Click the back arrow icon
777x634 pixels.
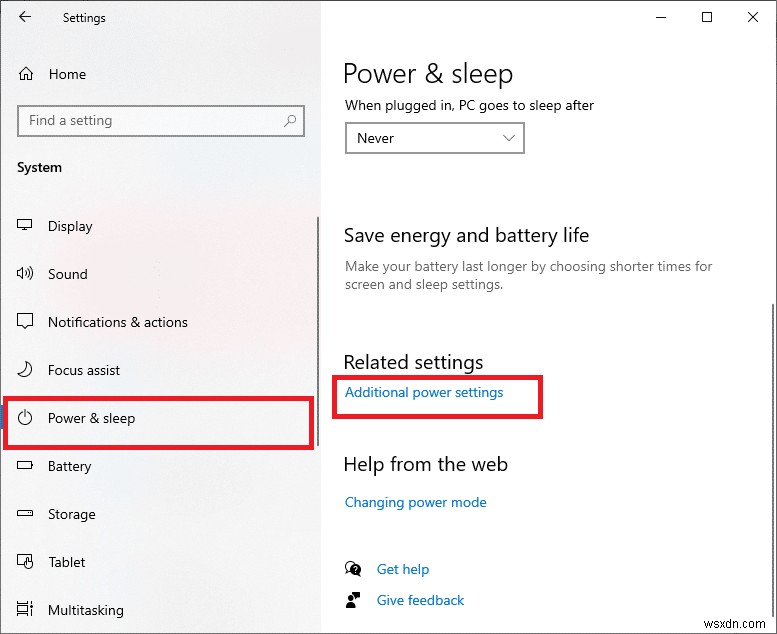(x=25, y=17)
